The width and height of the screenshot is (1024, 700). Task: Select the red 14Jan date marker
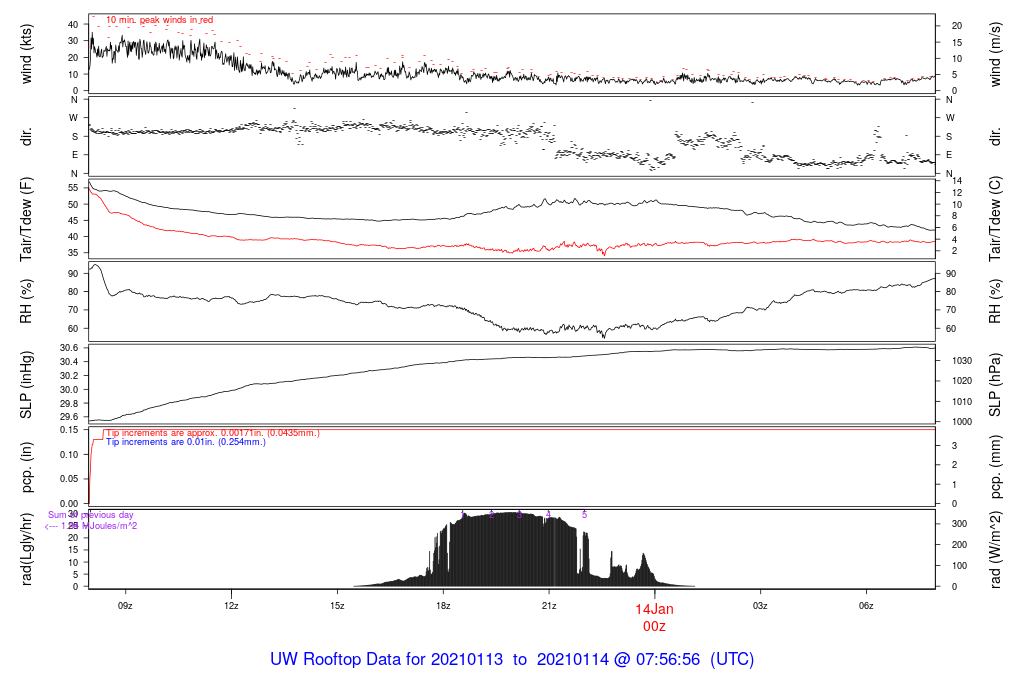pos(654,609)
